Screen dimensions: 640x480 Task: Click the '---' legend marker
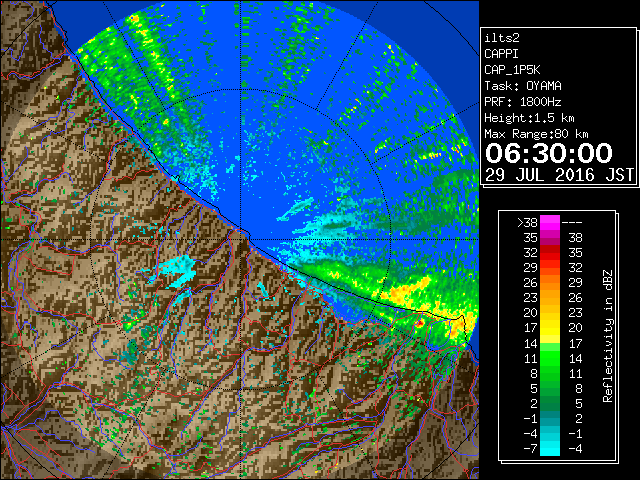click(x=572, y=222)
